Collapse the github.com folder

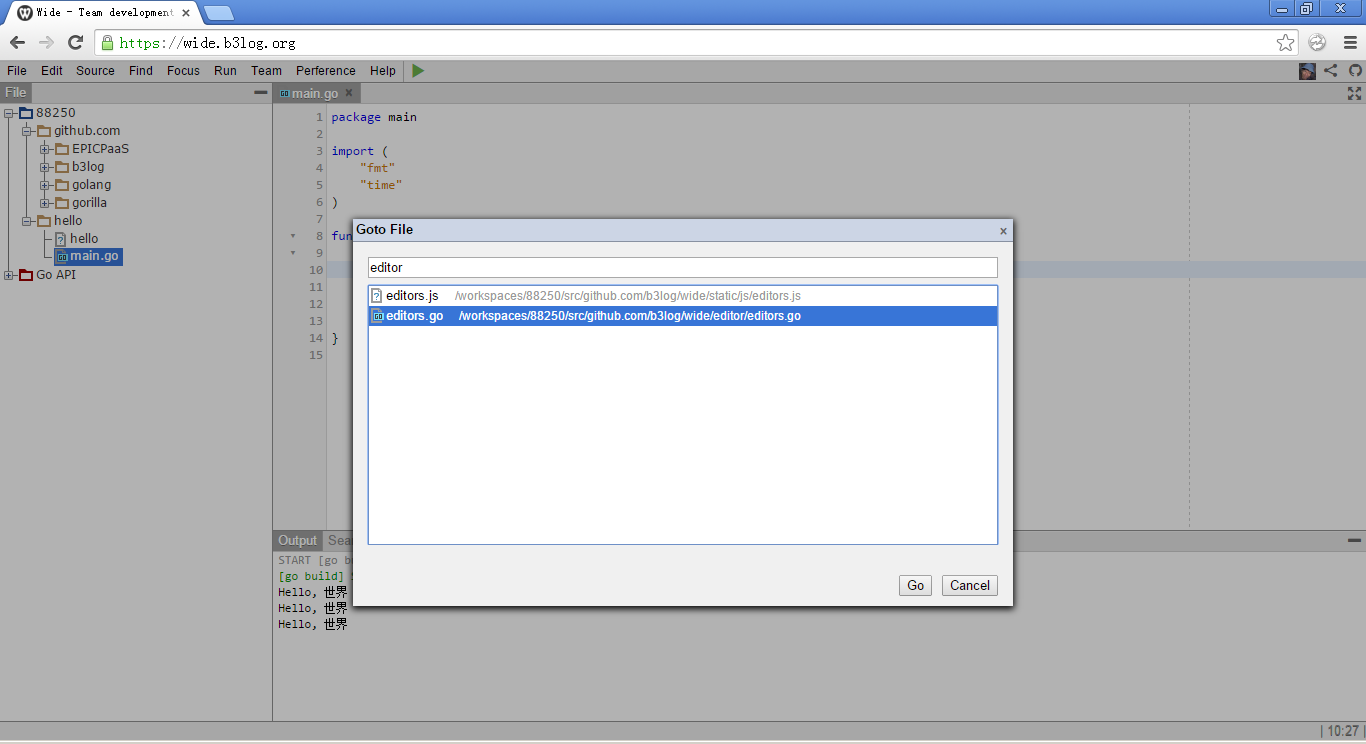(28, 130)
